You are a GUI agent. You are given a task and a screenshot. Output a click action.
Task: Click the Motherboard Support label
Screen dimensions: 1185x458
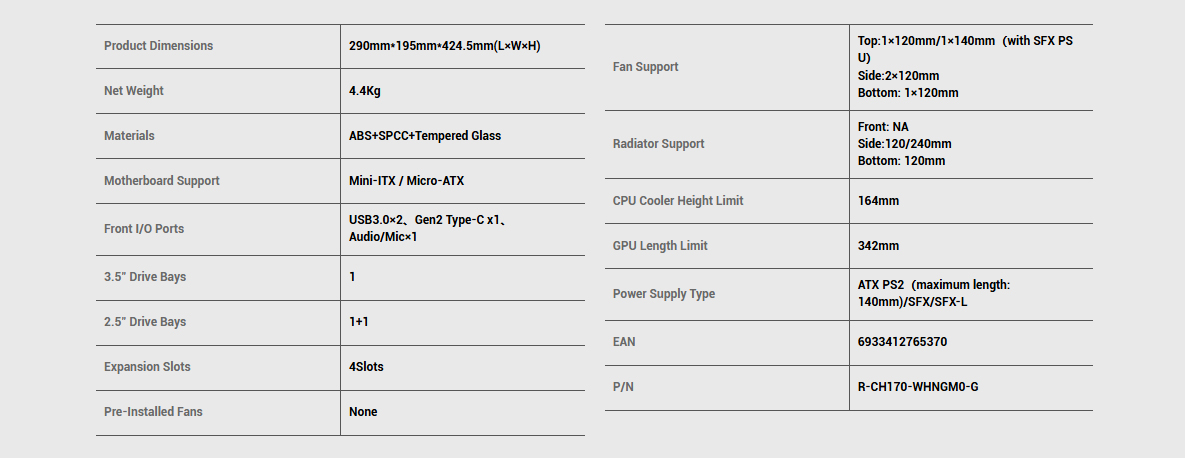(x=162, y=181)
